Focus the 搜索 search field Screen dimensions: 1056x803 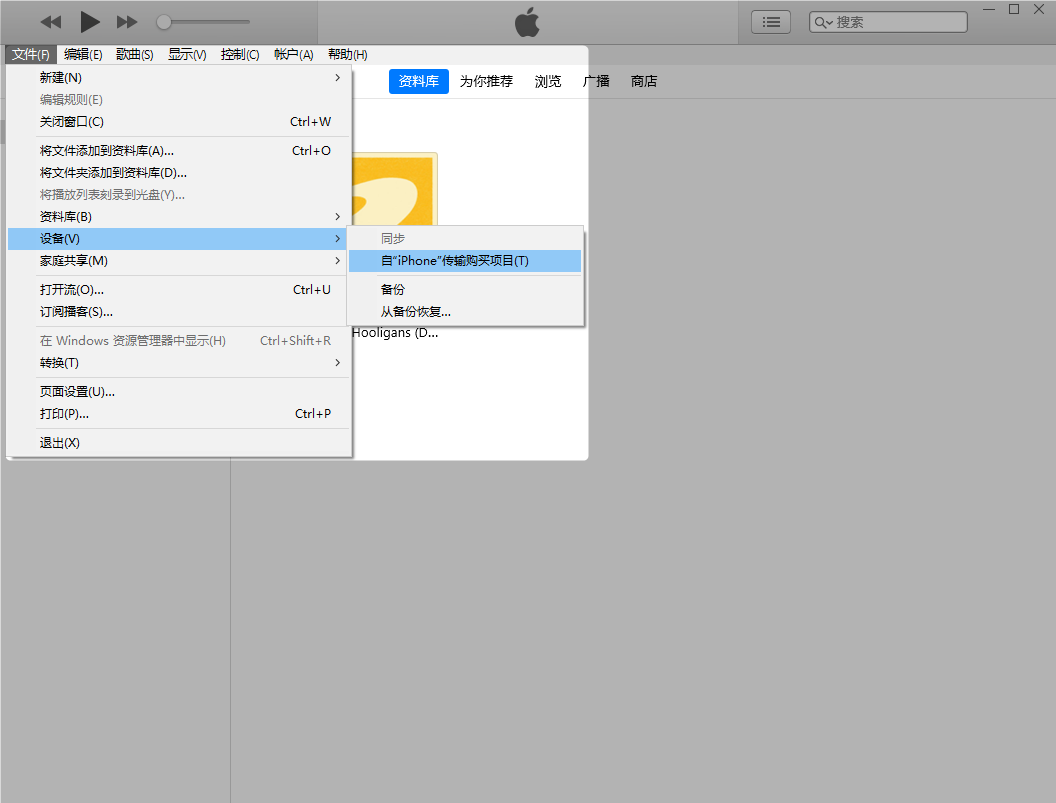[888, 22]
